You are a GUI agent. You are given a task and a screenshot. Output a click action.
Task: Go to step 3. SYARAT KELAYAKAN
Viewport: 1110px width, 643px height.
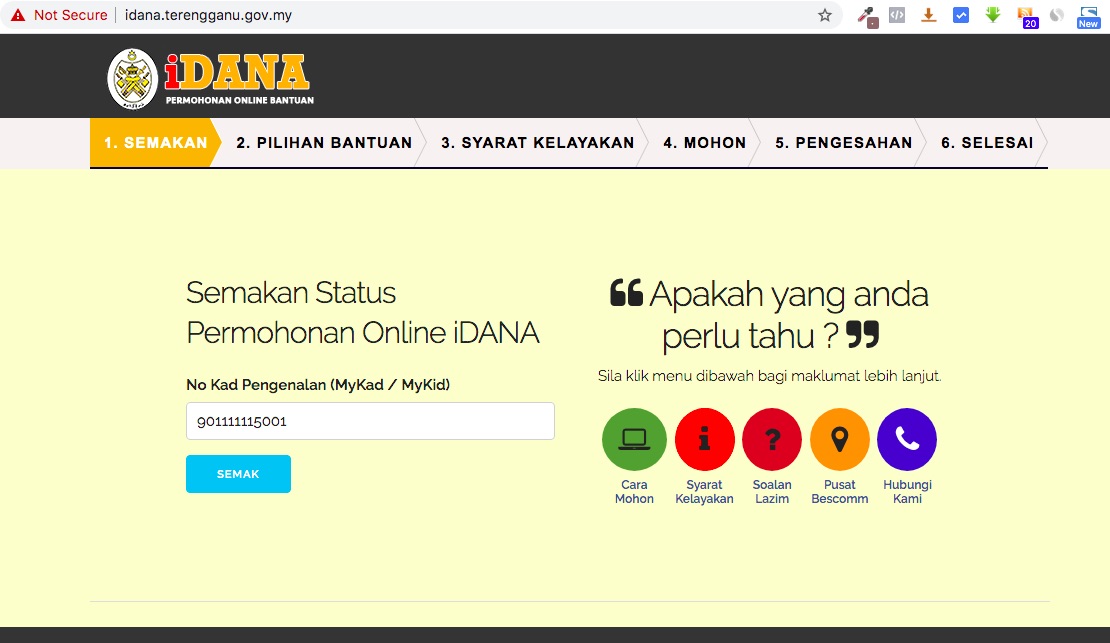coord(538,142)
